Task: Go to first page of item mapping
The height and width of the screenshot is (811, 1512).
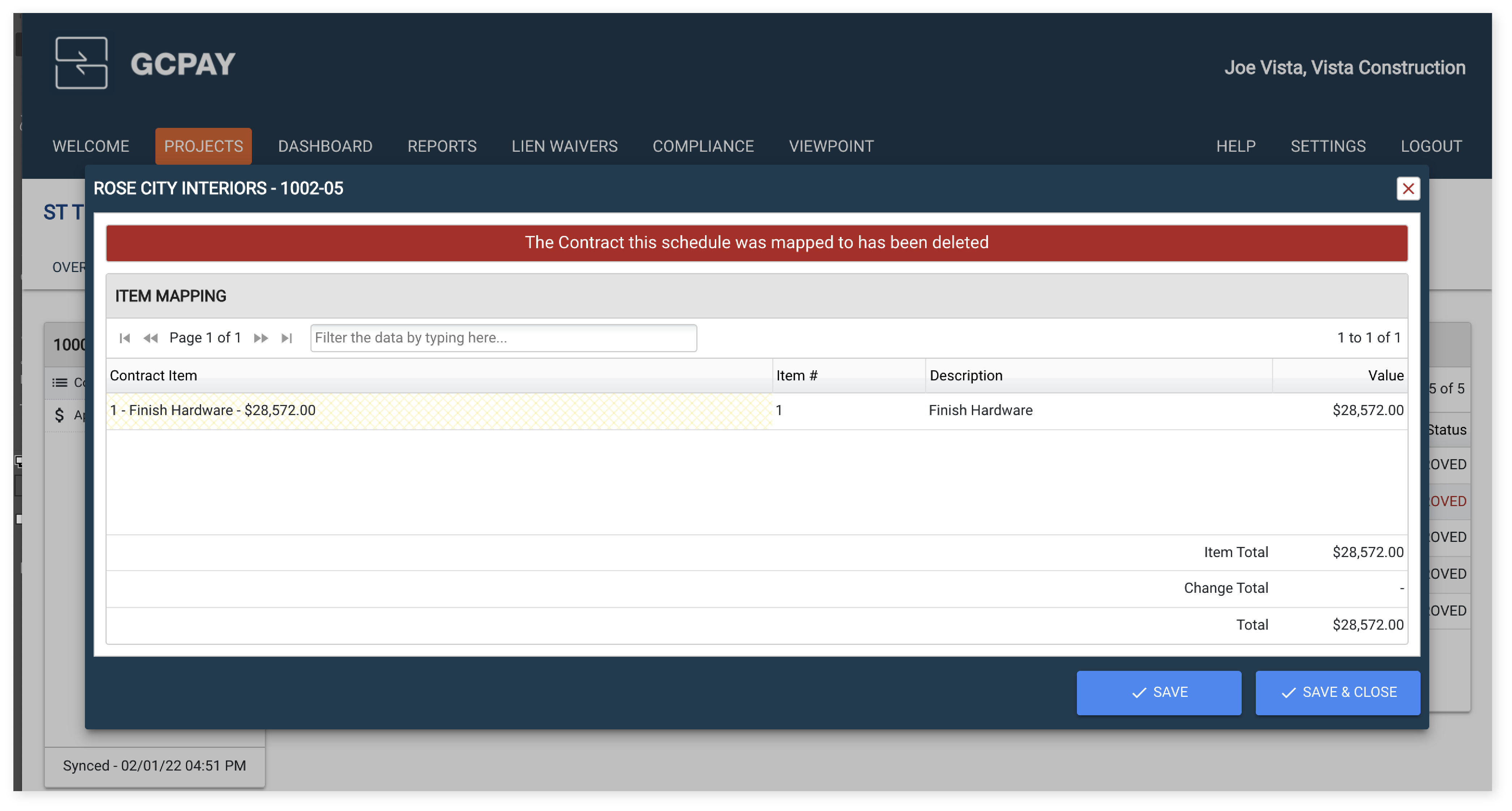Action: click(124, 338)
